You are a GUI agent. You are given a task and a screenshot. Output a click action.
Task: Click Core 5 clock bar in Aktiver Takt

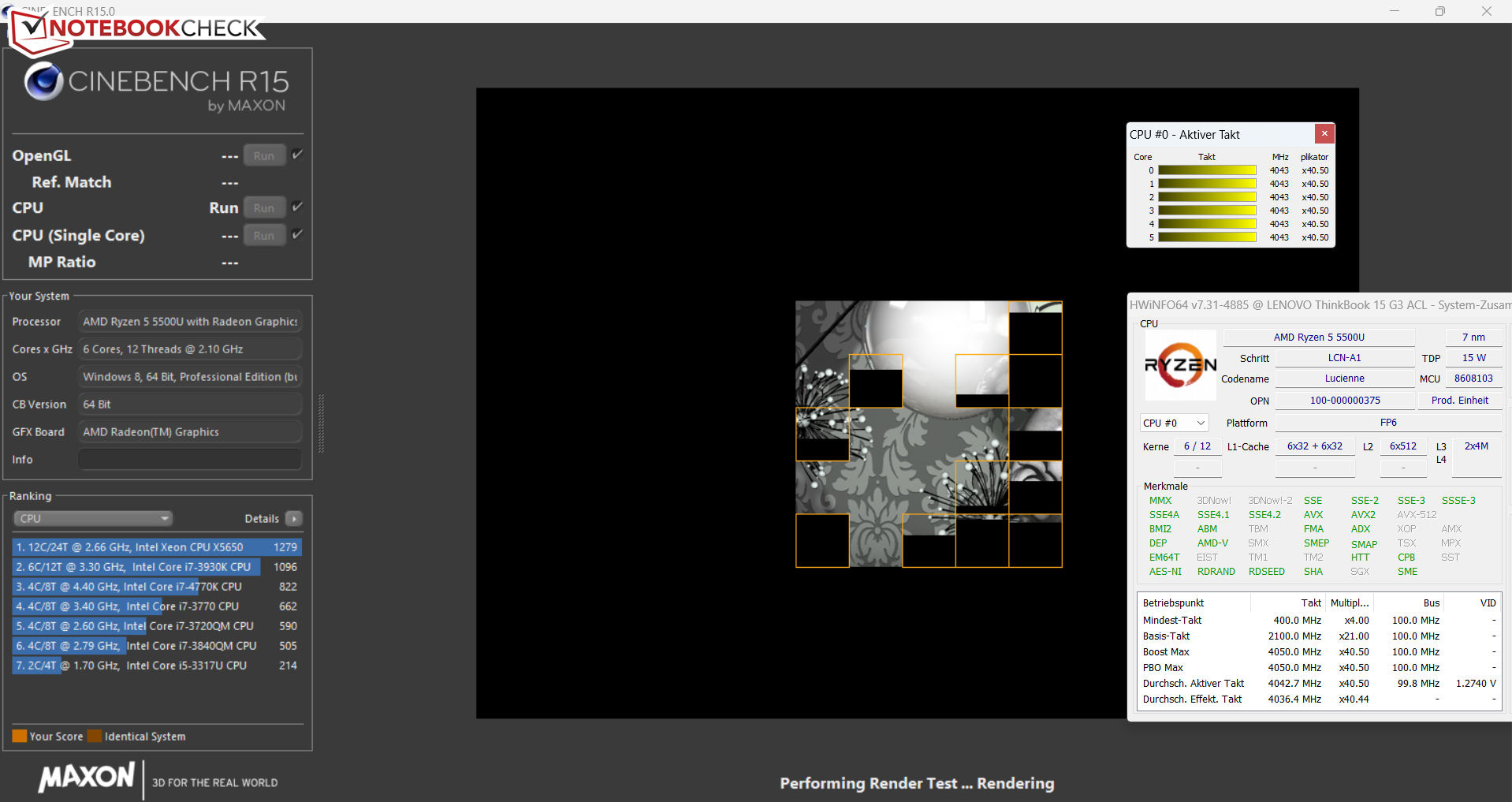tap(1207, 237)
